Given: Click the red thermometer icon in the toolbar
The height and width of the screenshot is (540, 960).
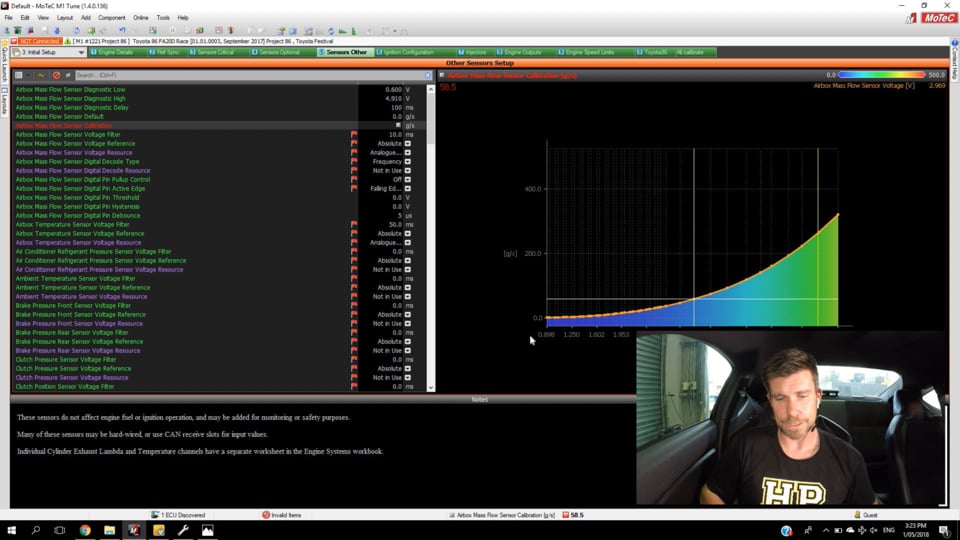Looking at the screenshot, I should click(231, 30).
